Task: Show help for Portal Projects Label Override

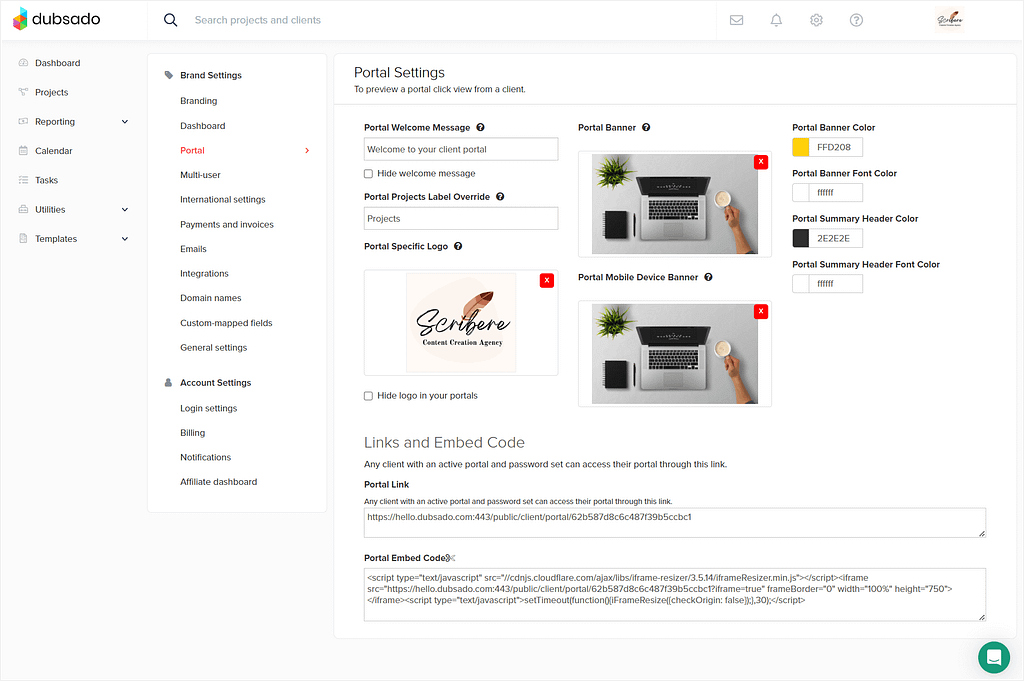Action: [500, 197]
